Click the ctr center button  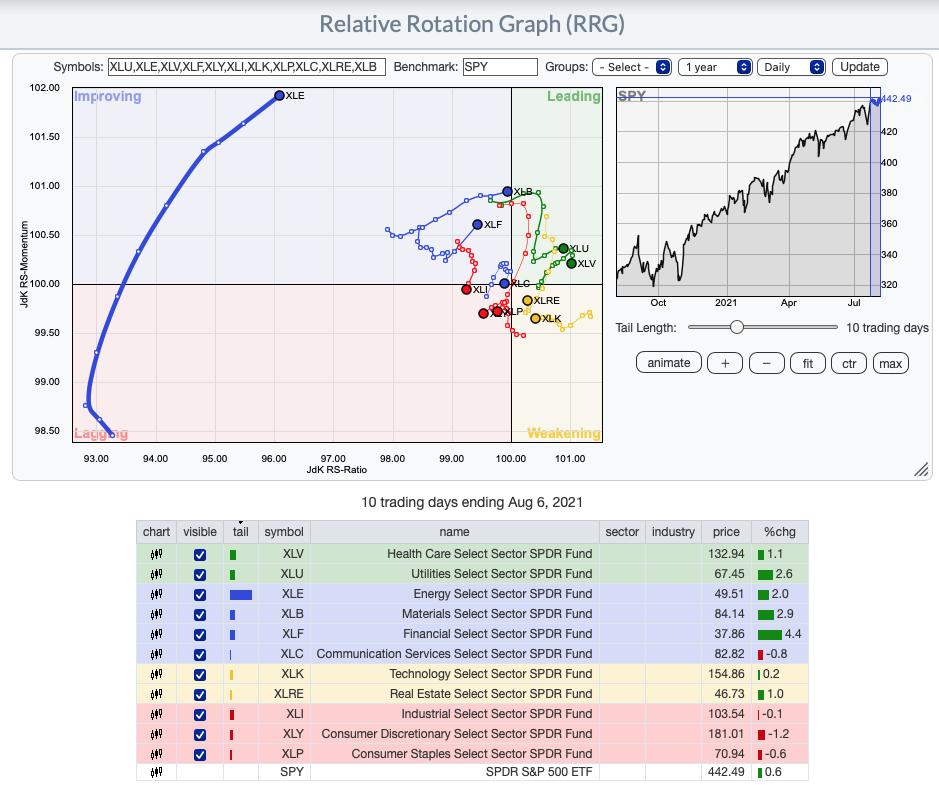point(849,363)
